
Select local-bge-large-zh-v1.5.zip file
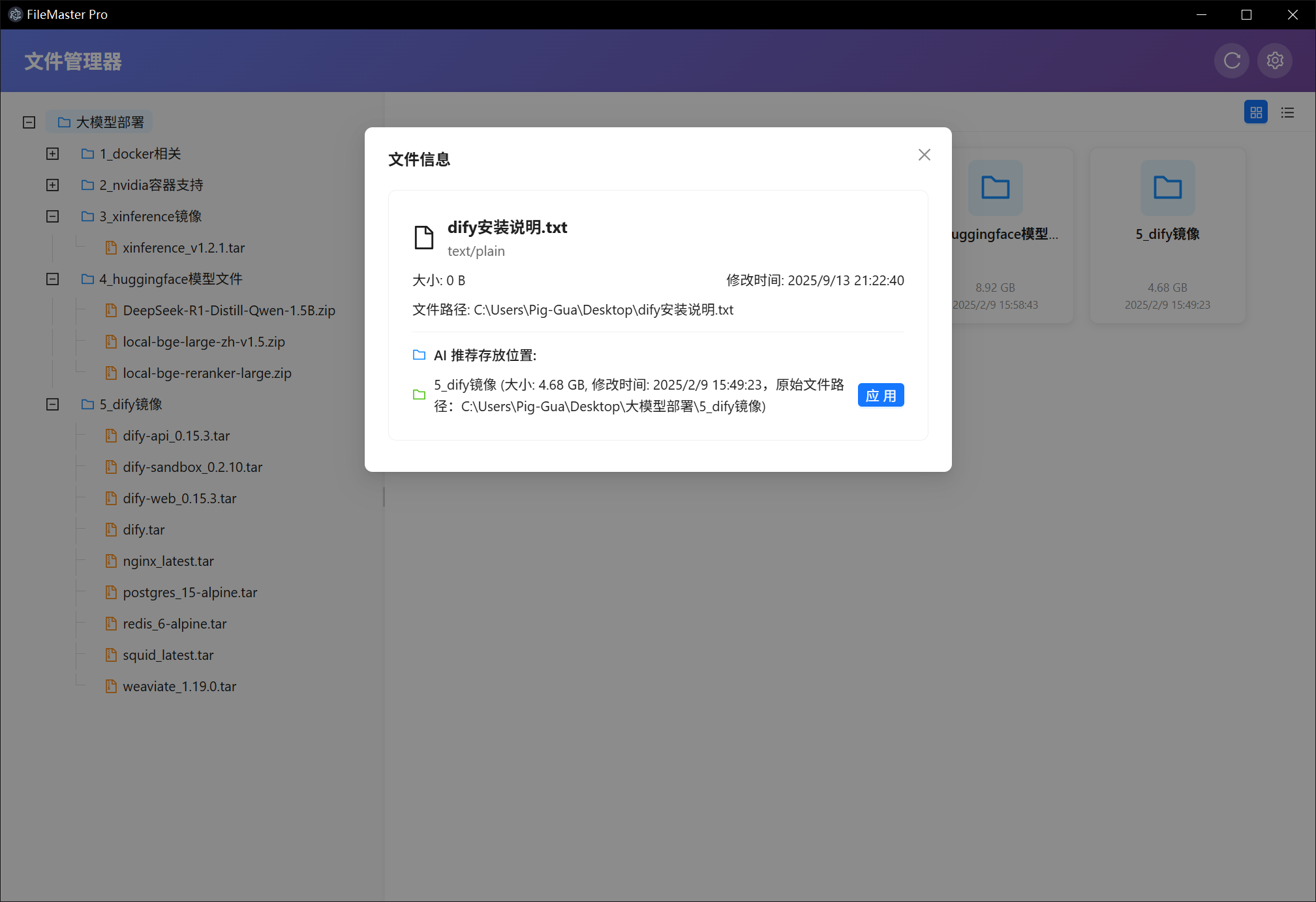[x=195, y=341]
